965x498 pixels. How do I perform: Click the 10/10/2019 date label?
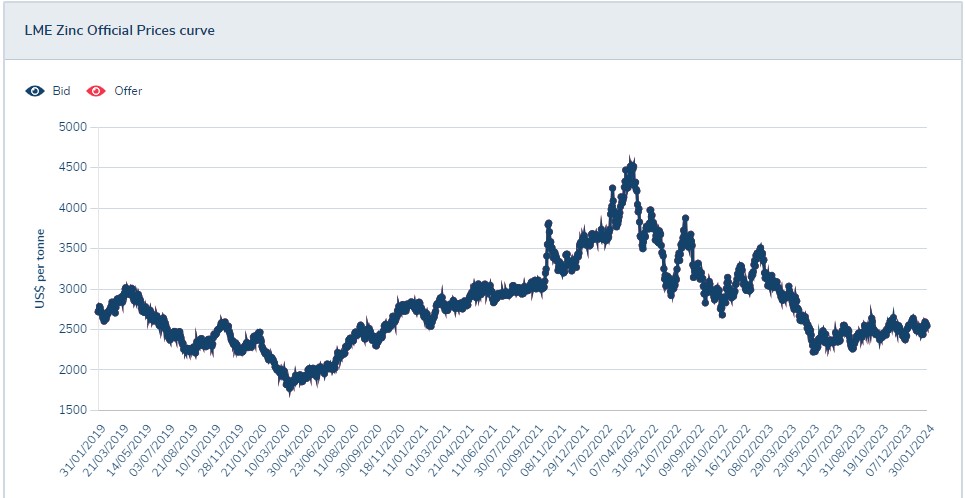(198, 449)
